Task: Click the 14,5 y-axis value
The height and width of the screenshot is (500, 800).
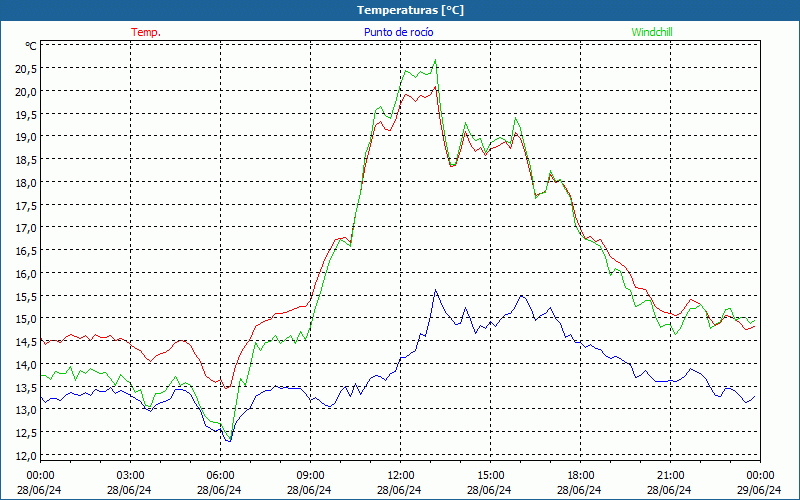Action: tap(26, 342)
